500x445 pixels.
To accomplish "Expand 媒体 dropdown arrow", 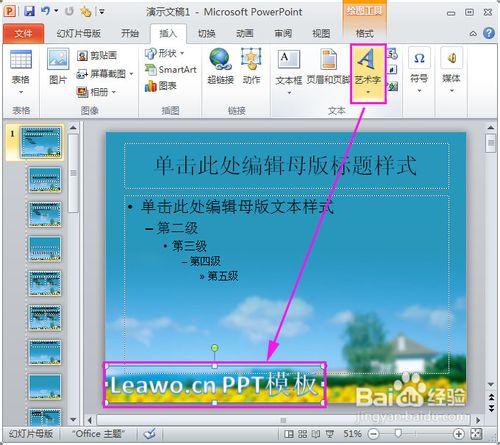I will [x=451, y=91].
